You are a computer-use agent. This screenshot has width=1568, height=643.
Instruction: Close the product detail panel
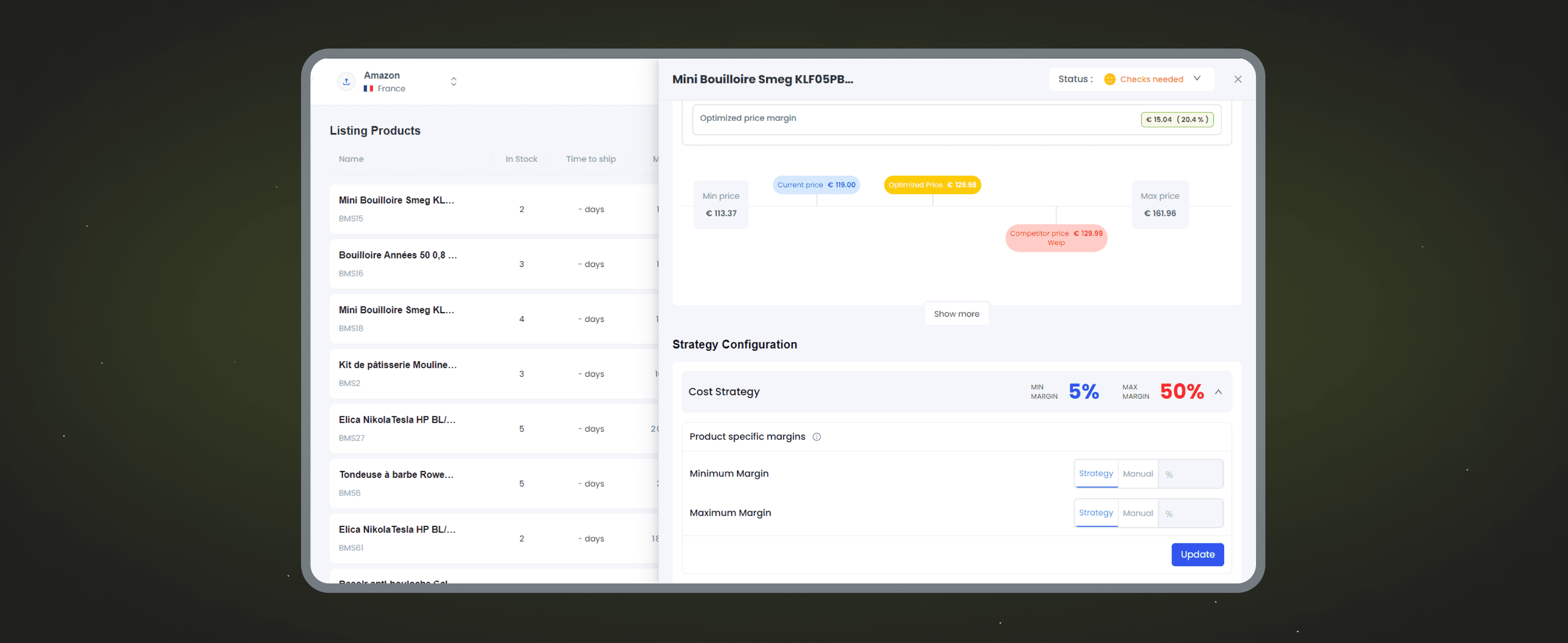coord(1238,79)
